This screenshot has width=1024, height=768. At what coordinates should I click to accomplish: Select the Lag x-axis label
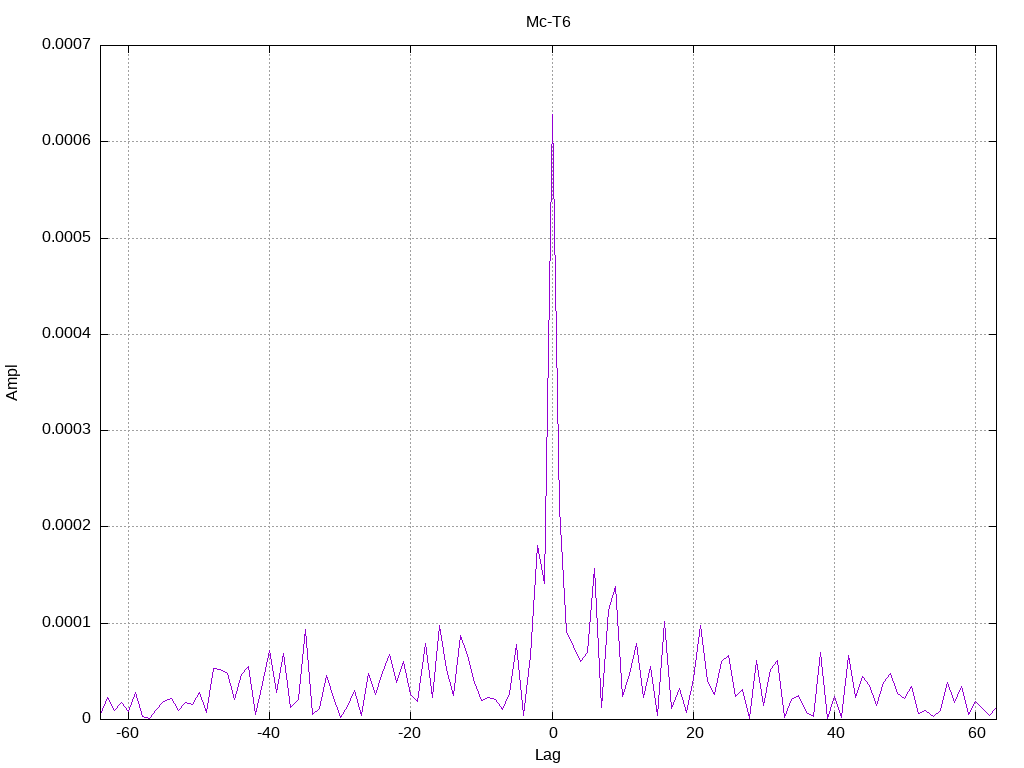[x=547, y=754]
